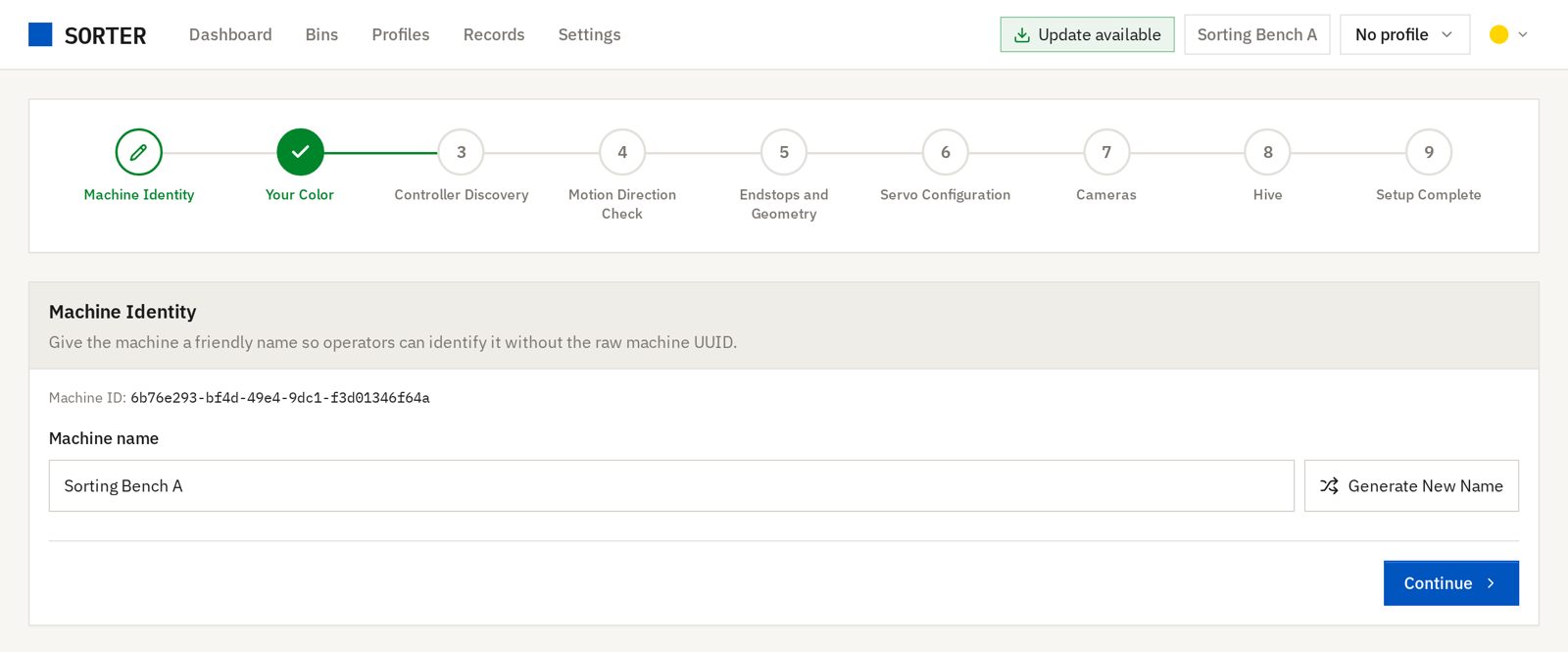Click the Machine Identity pencil step icon

pos(139,152)
